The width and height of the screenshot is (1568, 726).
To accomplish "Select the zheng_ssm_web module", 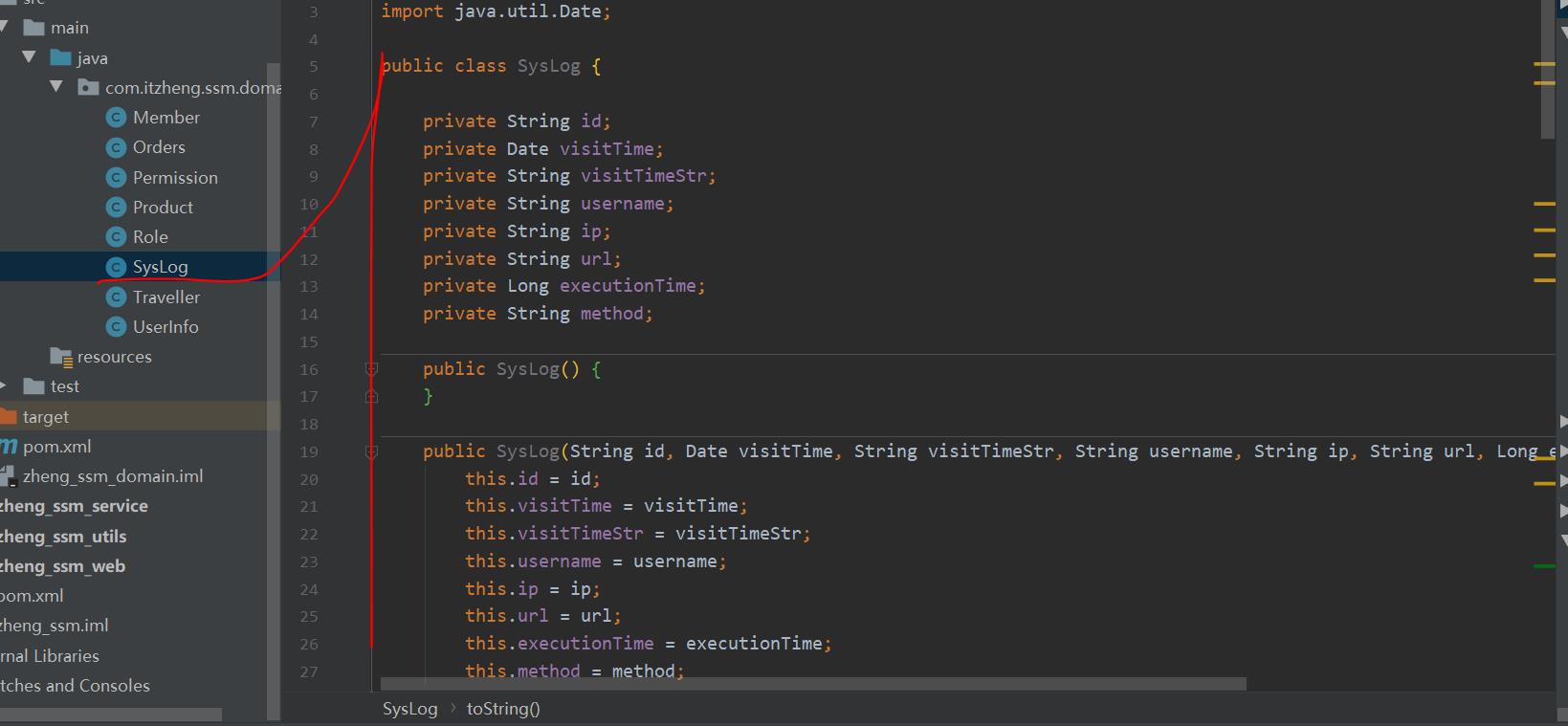I will pos(62,566).
